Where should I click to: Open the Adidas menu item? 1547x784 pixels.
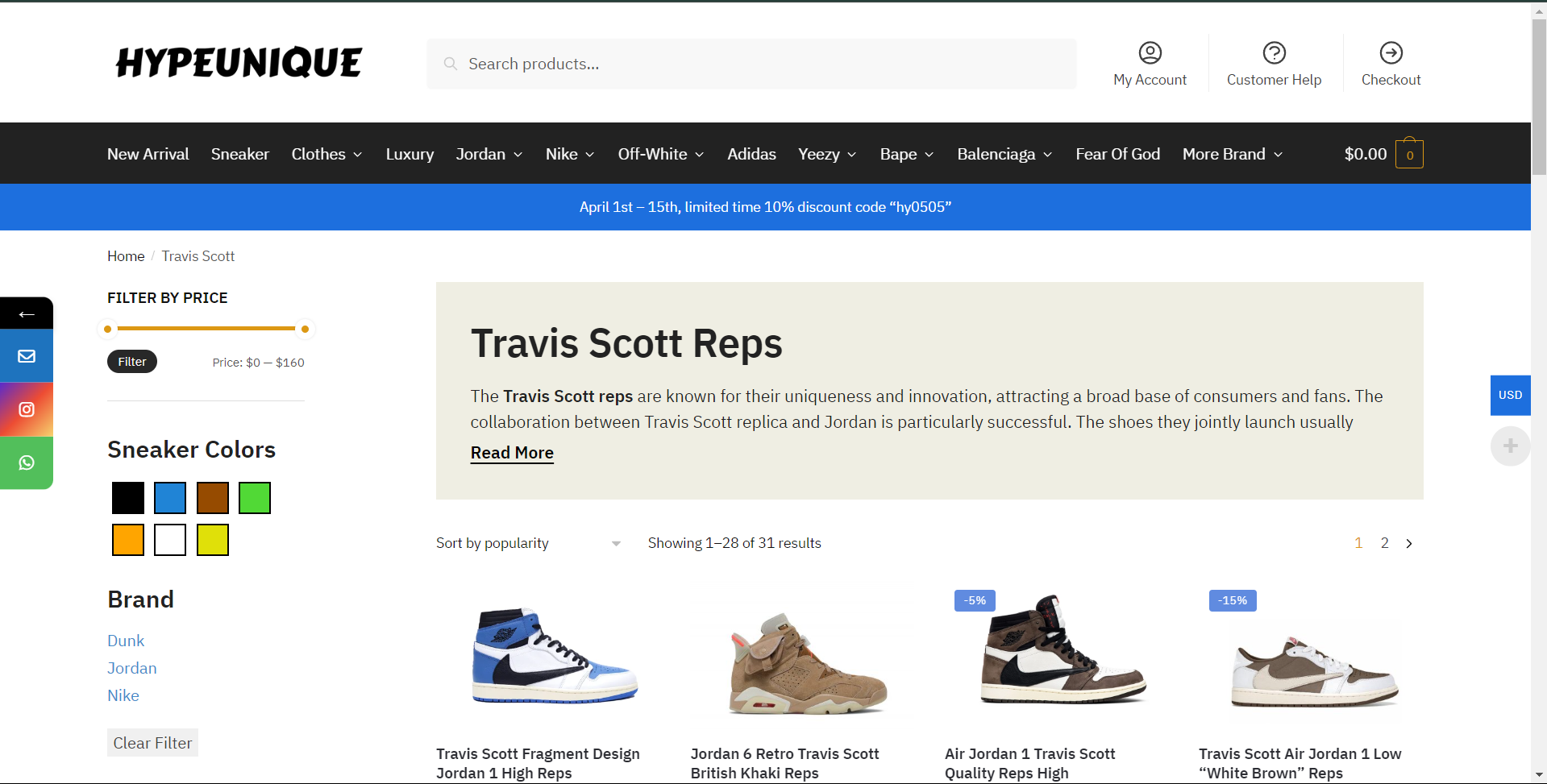tap(751, 155)
